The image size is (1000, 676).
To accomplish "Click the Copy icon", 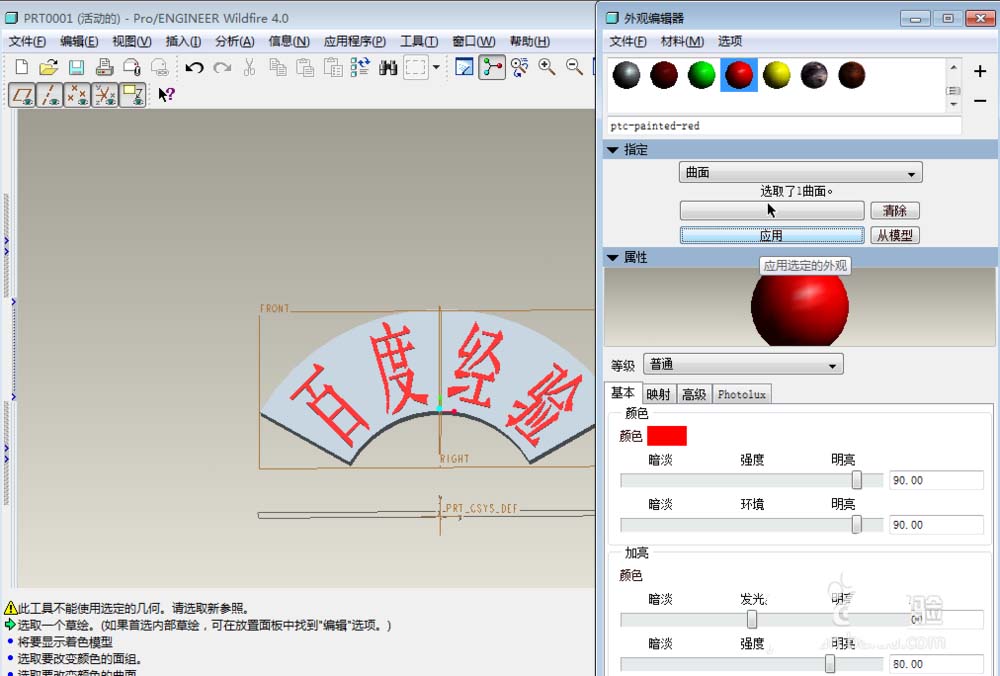I will [x=277, y=67].
